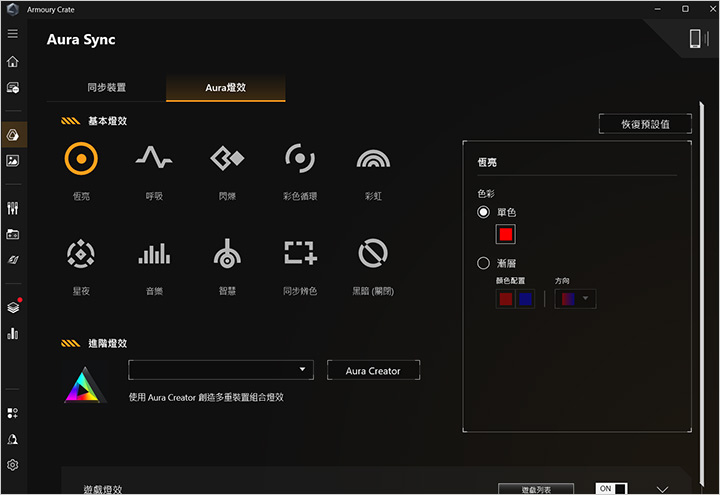Select the 呼吸 breathing effect
Image resolution: width=720 pixels, height=495 pixels.
(154, 158)
